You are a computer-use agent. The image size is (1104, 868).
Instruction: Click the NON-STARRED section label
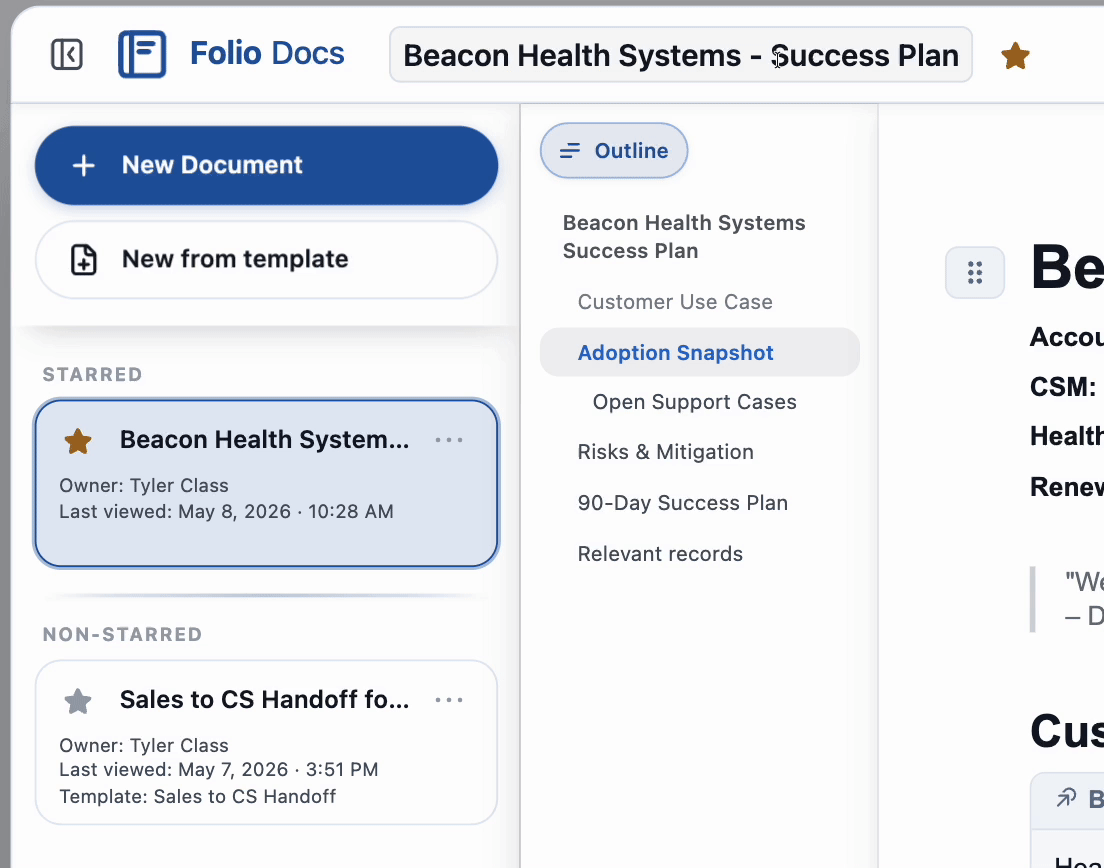pyautogui.click(x=123, y=634)
